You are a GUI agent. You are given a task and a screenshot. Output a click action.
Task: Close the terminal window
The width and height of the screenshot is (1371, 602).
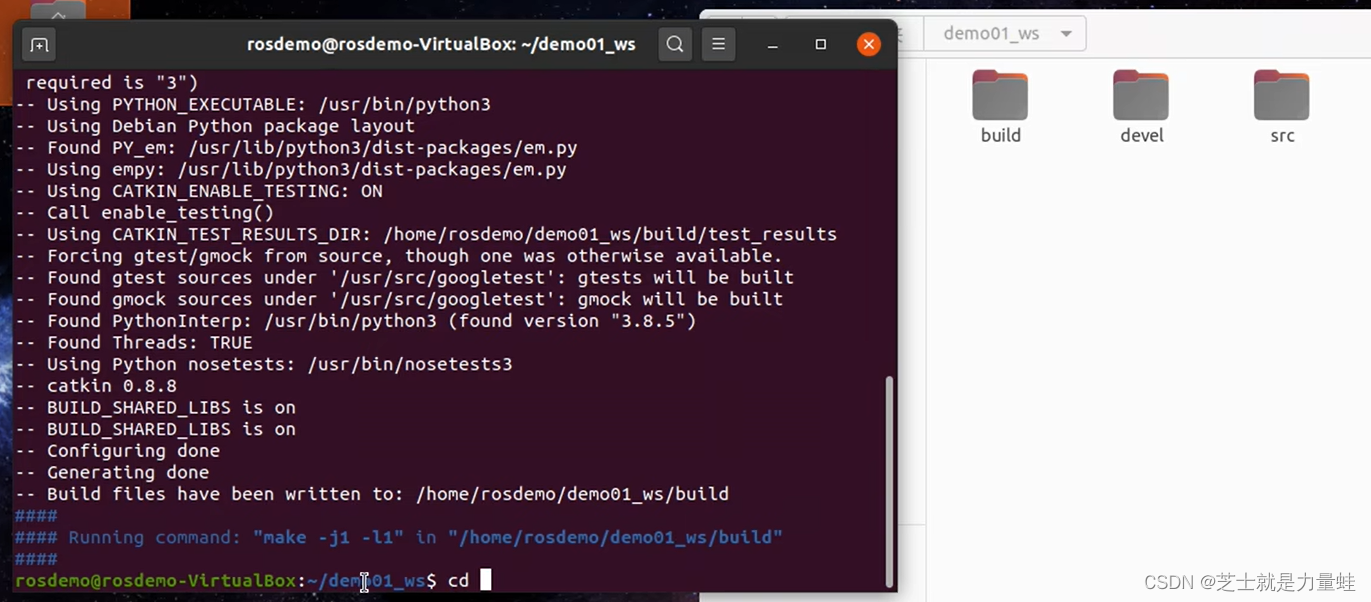[868, 43]
